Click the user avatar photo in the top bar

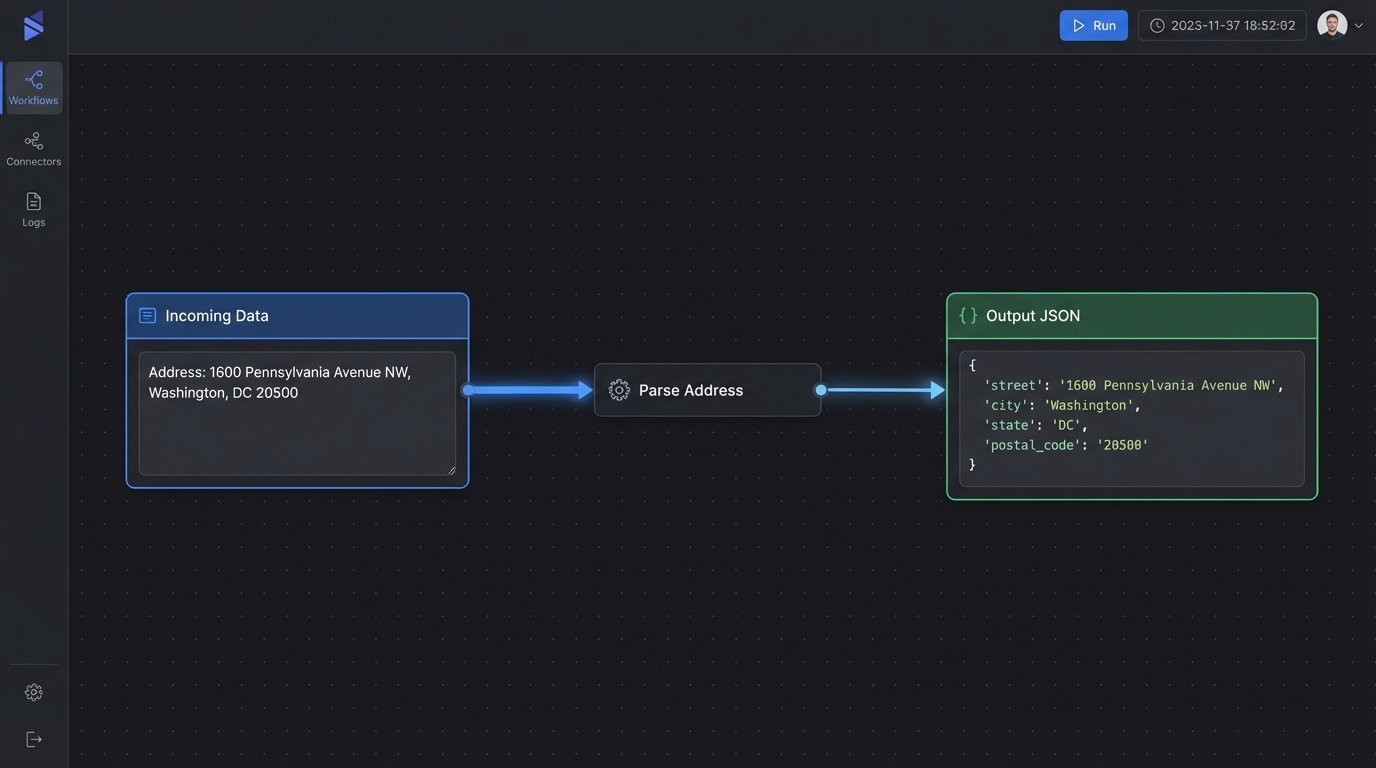[1331, 22]
